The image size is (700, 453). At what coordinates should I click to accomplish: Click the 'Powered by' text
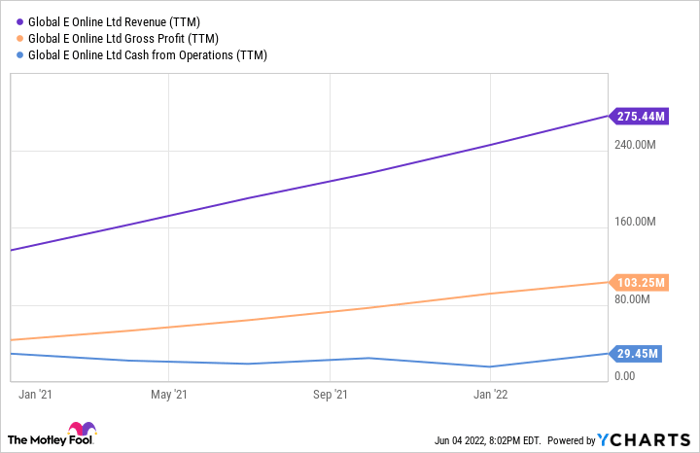click(571, 441)
